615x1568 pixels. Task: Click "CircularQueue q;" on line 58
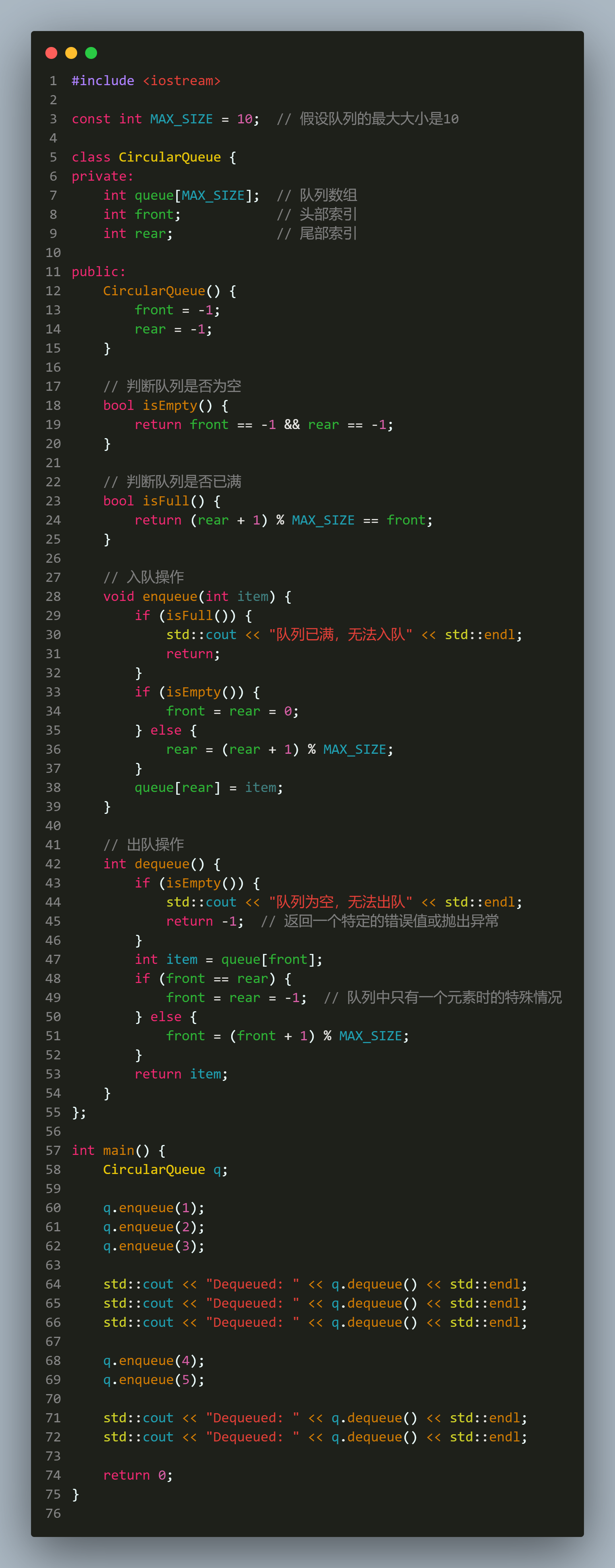[x=165, y=1170]
